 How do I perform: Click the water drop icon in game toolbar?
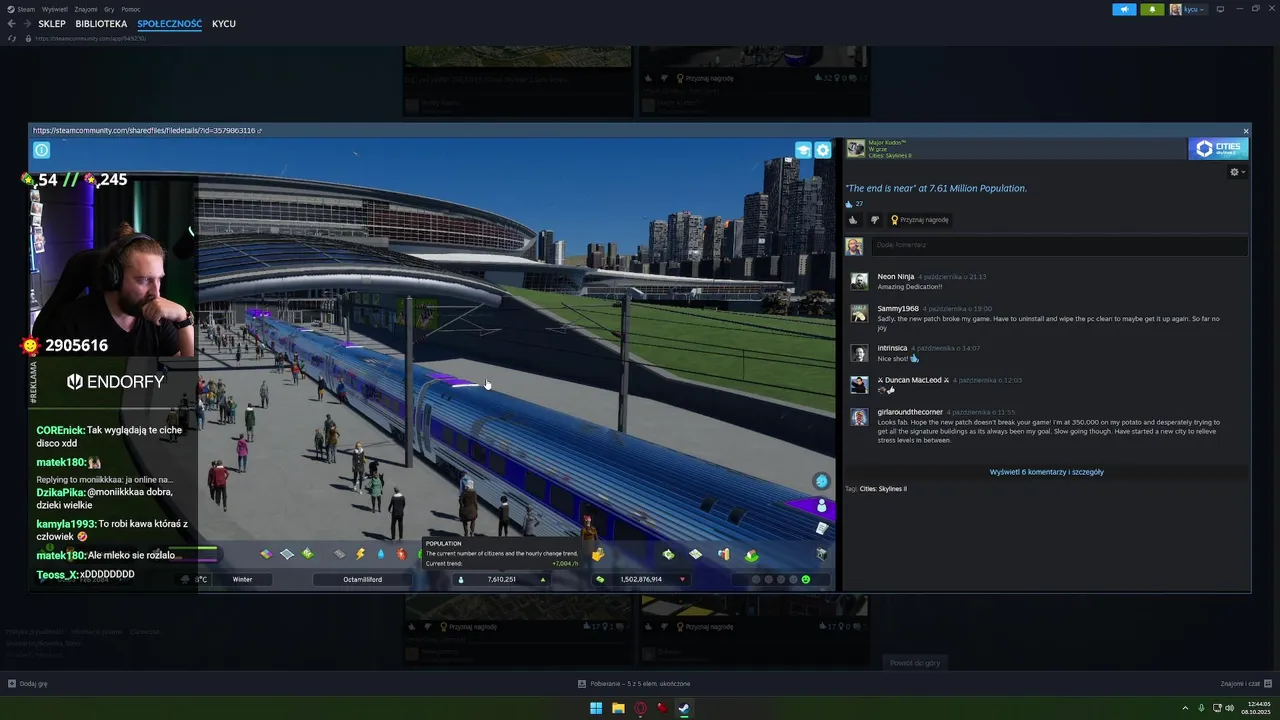[x=380, y=554]
